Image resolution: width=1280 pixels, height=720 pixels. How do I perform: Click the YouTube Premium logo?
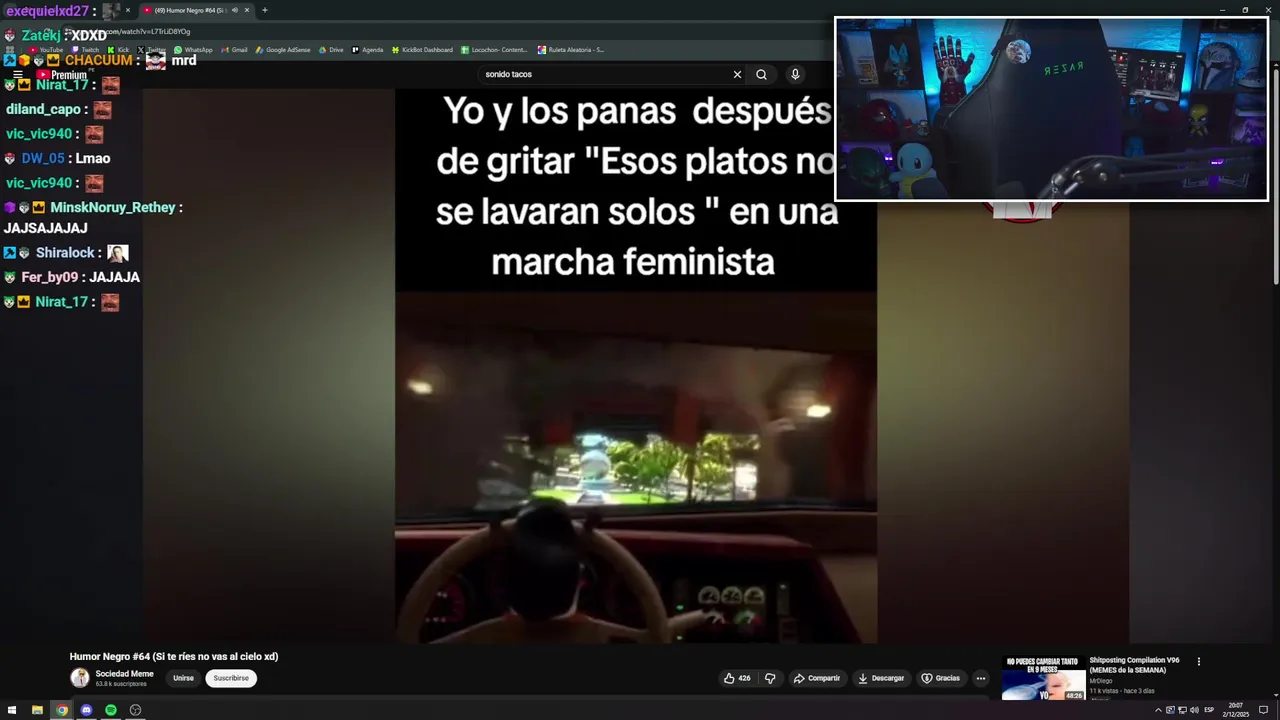point(62,75)
